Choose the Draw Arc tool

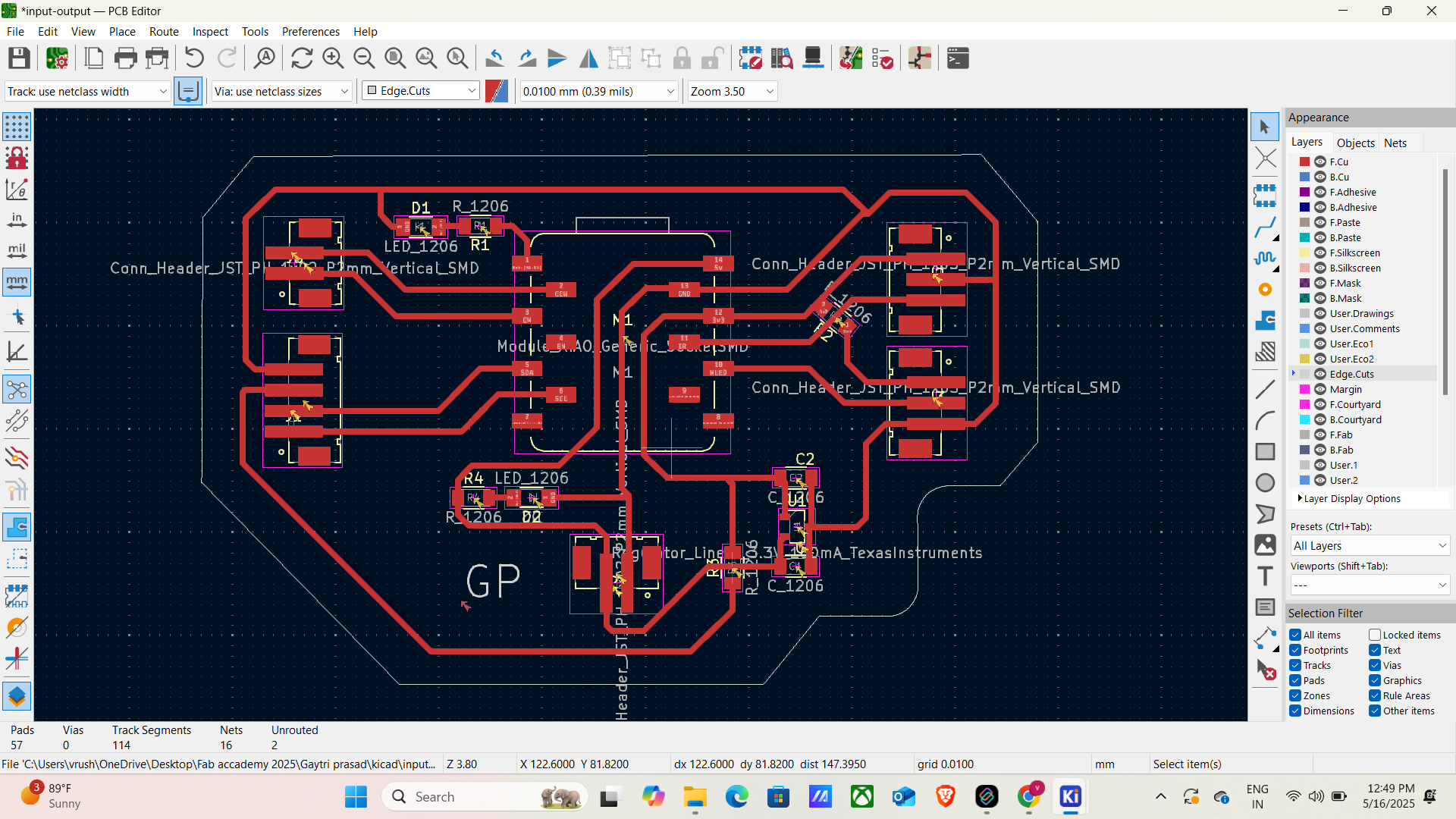pos(1265,420)
